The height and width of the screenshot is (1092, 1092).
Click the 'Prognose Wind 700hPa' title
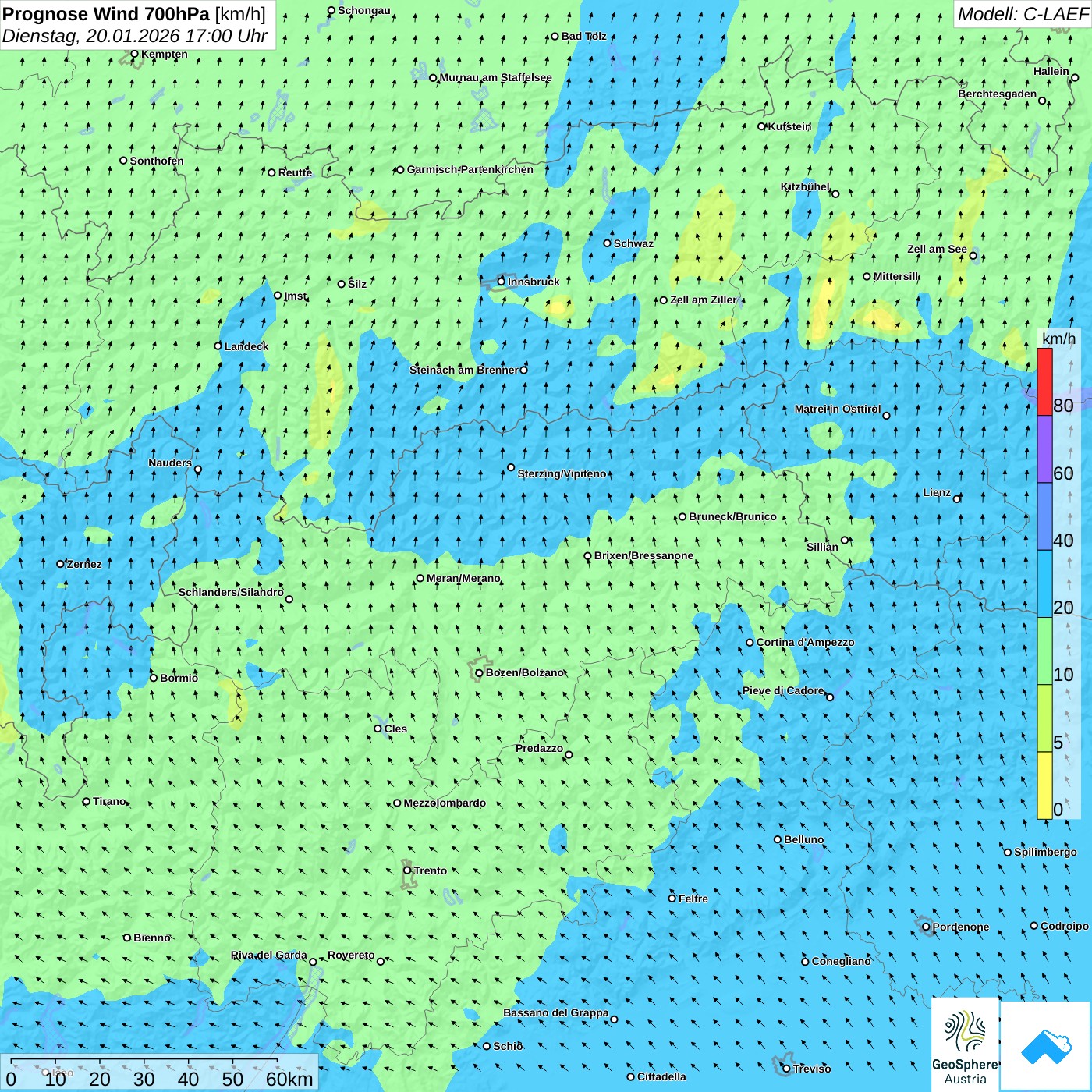(107, 14)
